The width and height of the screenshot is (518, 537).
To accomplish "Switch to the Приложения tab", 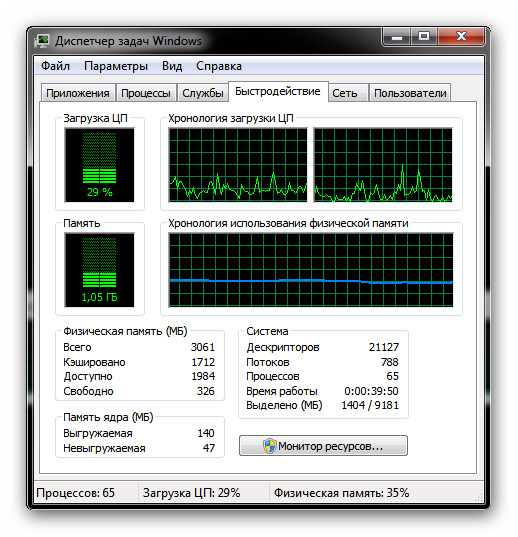I will click(x=78, y=93).
